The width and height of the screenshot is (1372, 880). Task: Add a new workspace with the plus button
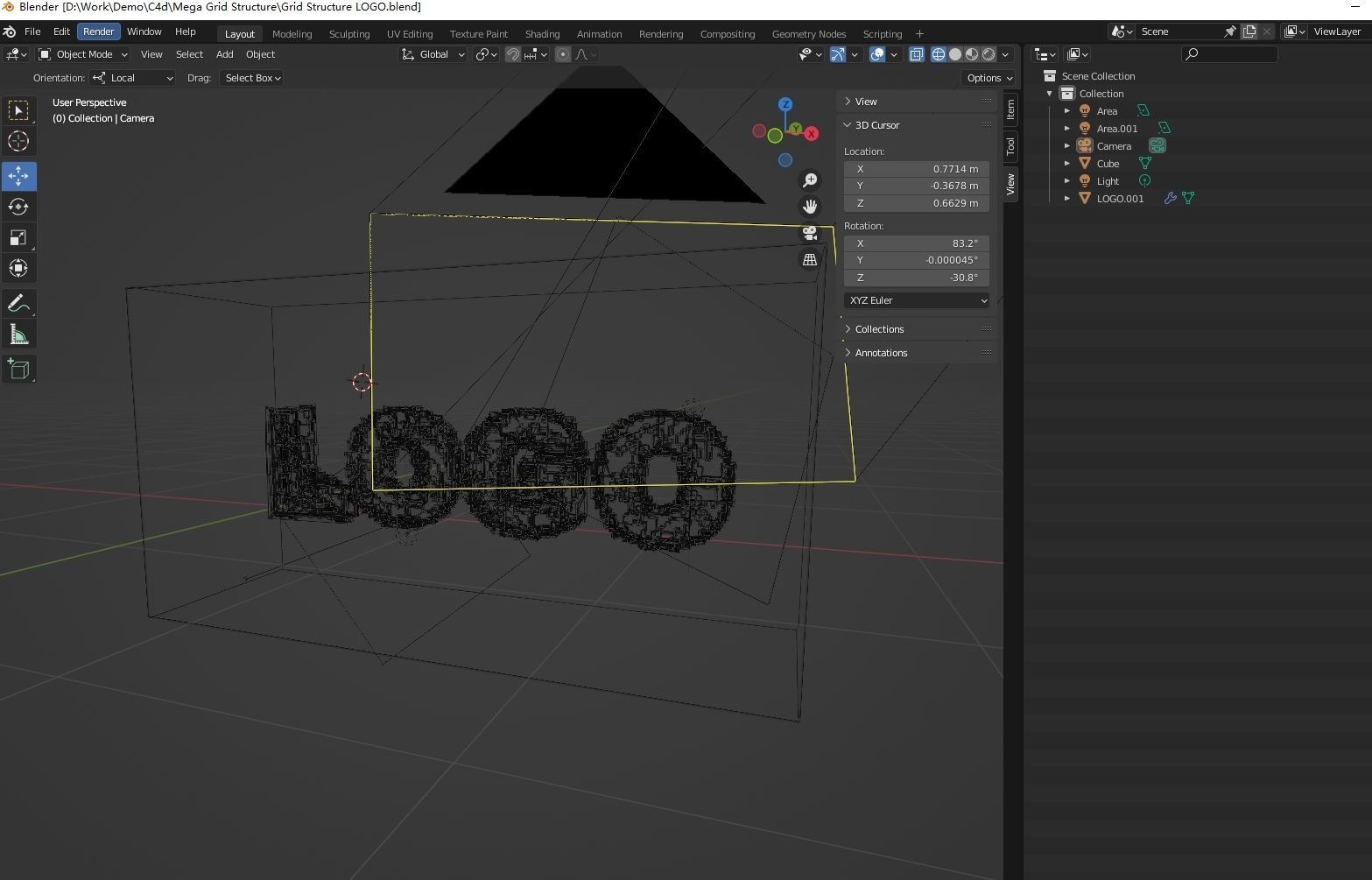[919, 34]
